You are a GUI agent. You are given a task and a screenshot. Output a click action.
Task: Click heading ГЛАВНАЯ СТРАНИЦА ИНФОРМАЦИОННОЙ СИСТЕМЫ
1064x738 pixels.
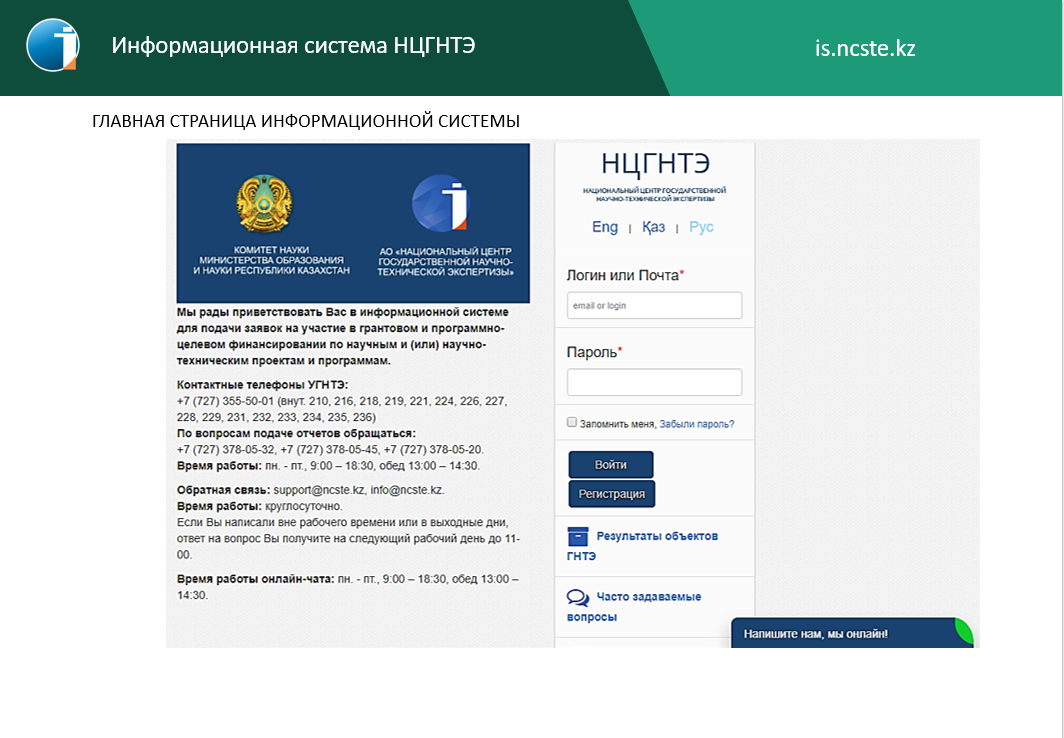[x=306, y=121]
